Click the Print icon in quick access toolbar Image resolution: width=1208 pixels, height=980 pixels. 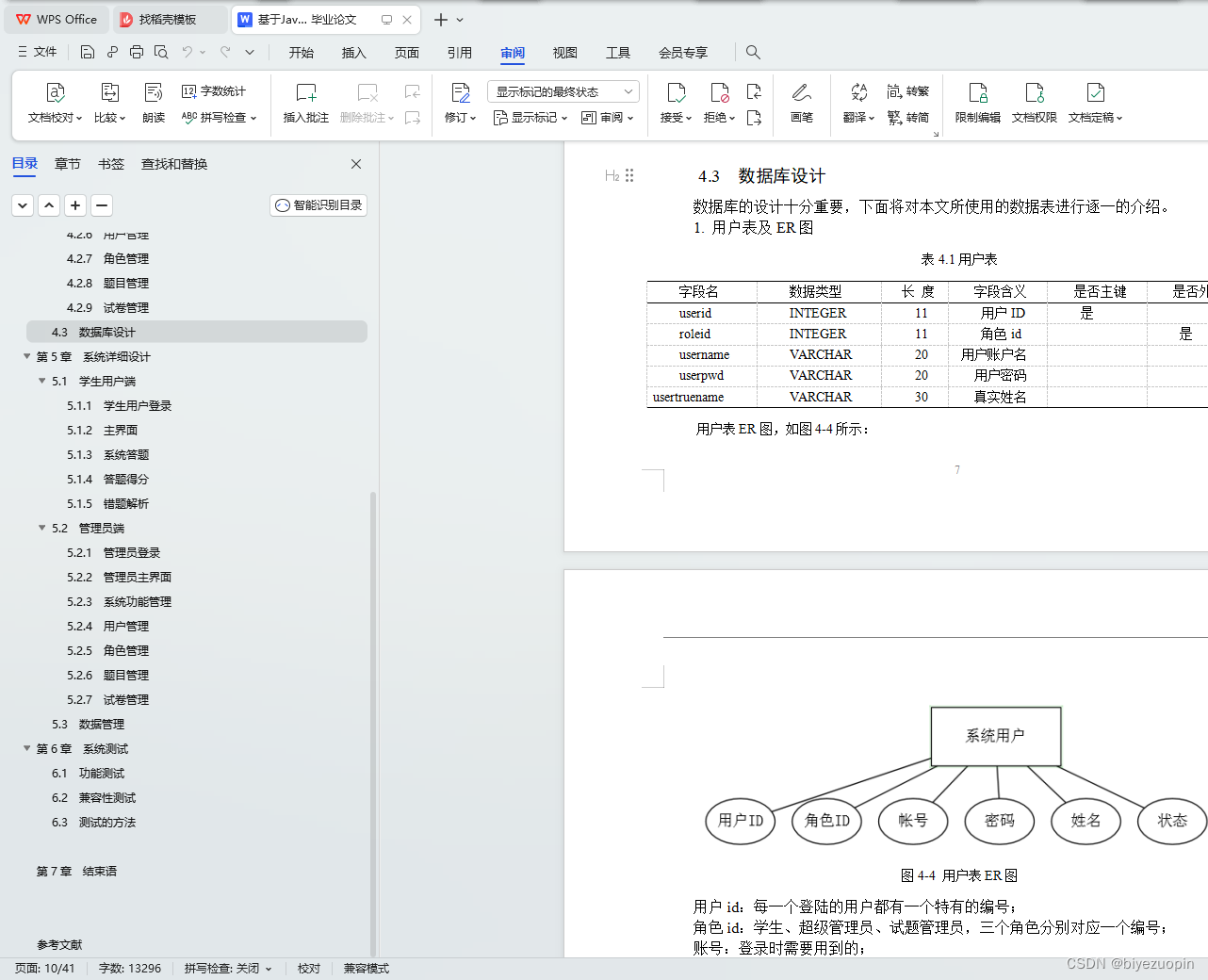tap(137, 52)
